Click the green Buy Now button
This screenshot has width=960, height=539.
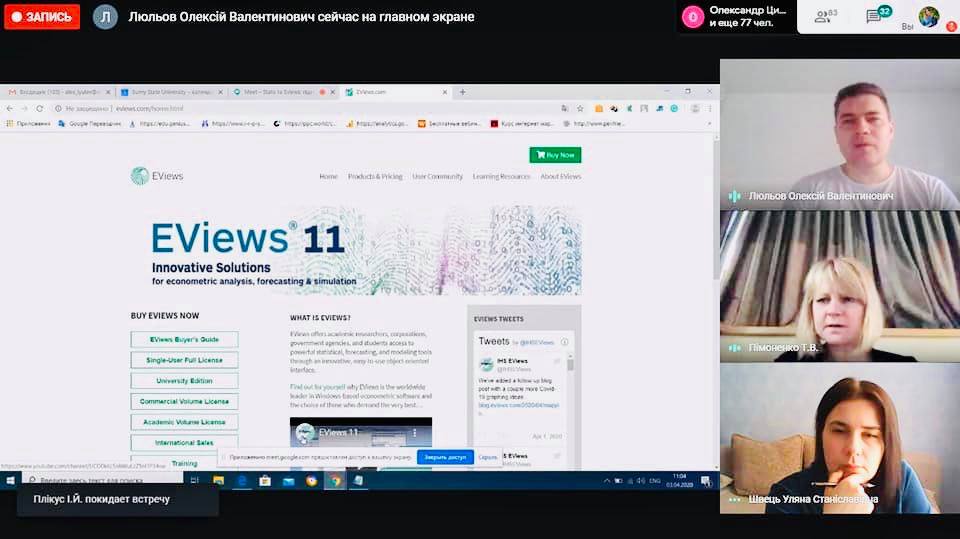(555, 155)
